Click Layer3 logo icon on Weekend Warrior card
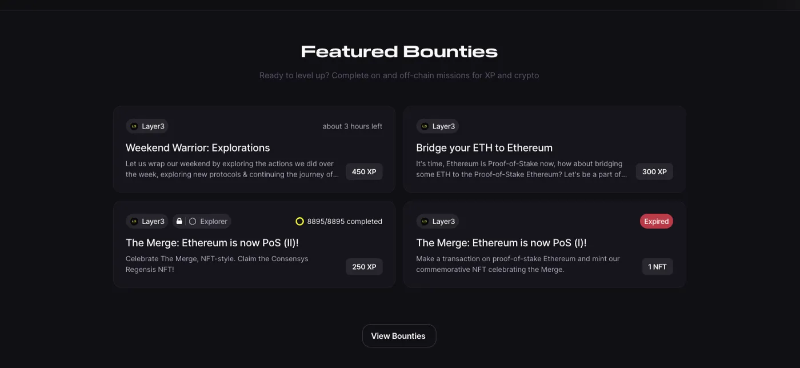 [x=134, y=126]
